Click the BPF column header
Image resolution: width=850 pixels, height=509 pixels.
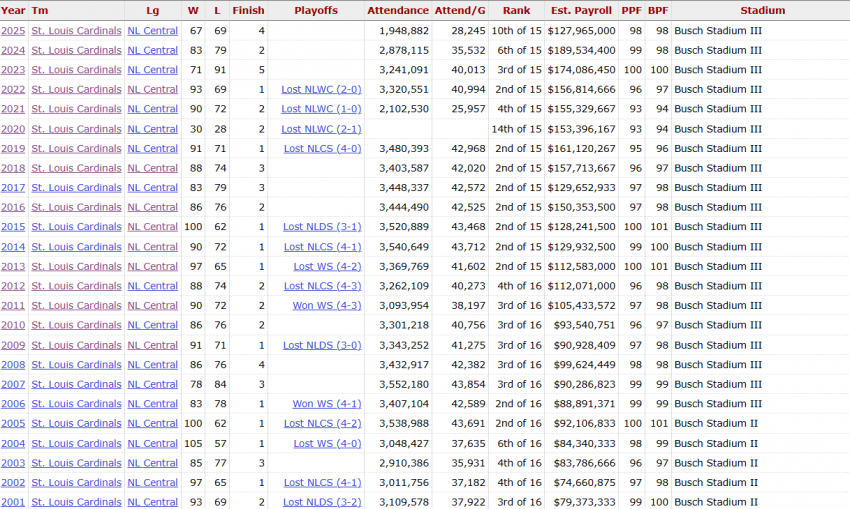tap(658, 10)
